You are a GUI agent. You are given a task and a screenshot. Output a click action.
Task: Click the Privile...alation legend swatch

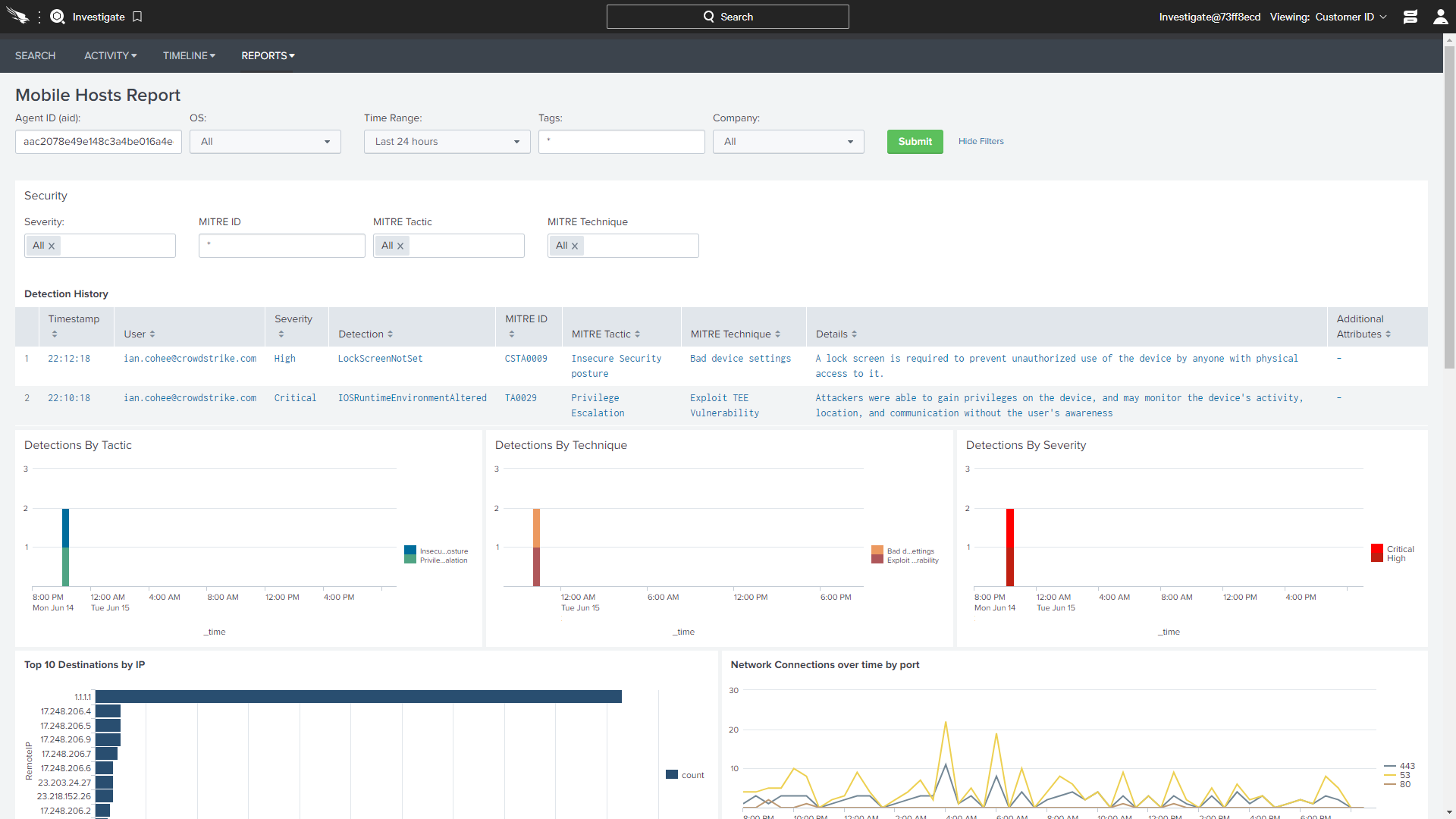[x=410, y=560]
